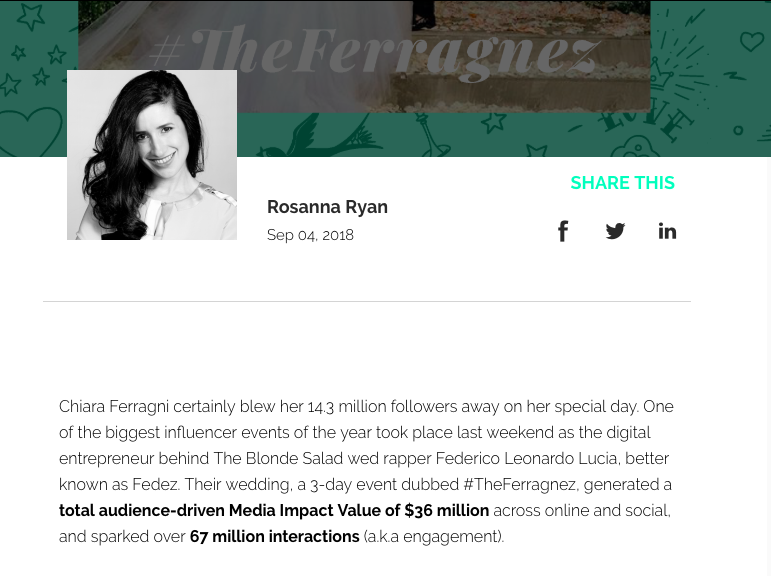Share the article on Facebook
This screenshot has width=771, height=576.
point(563,231)
